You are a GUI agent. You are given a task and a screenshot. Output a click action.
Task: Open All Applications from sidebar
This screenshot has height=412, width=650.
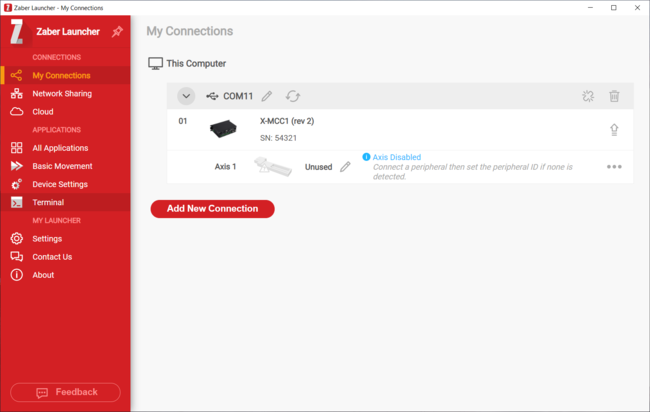(60, 148)
